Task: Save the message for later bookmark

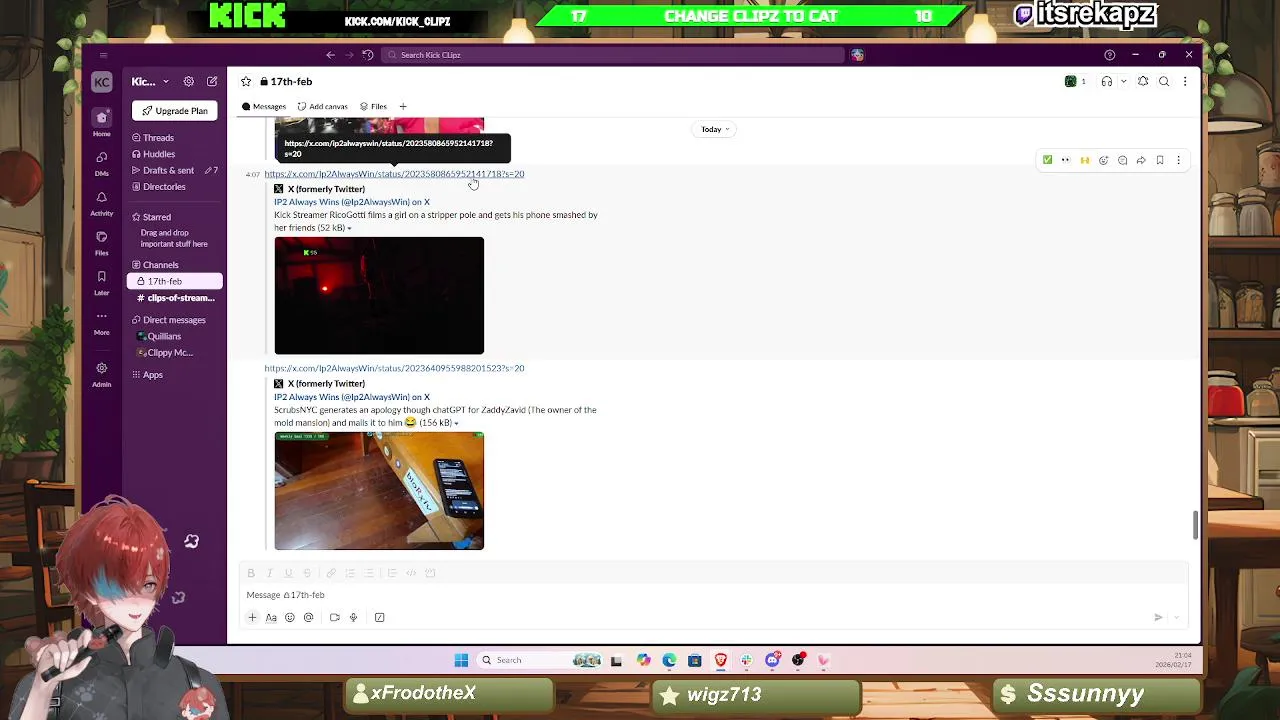Action: [x=1160, y=160]
